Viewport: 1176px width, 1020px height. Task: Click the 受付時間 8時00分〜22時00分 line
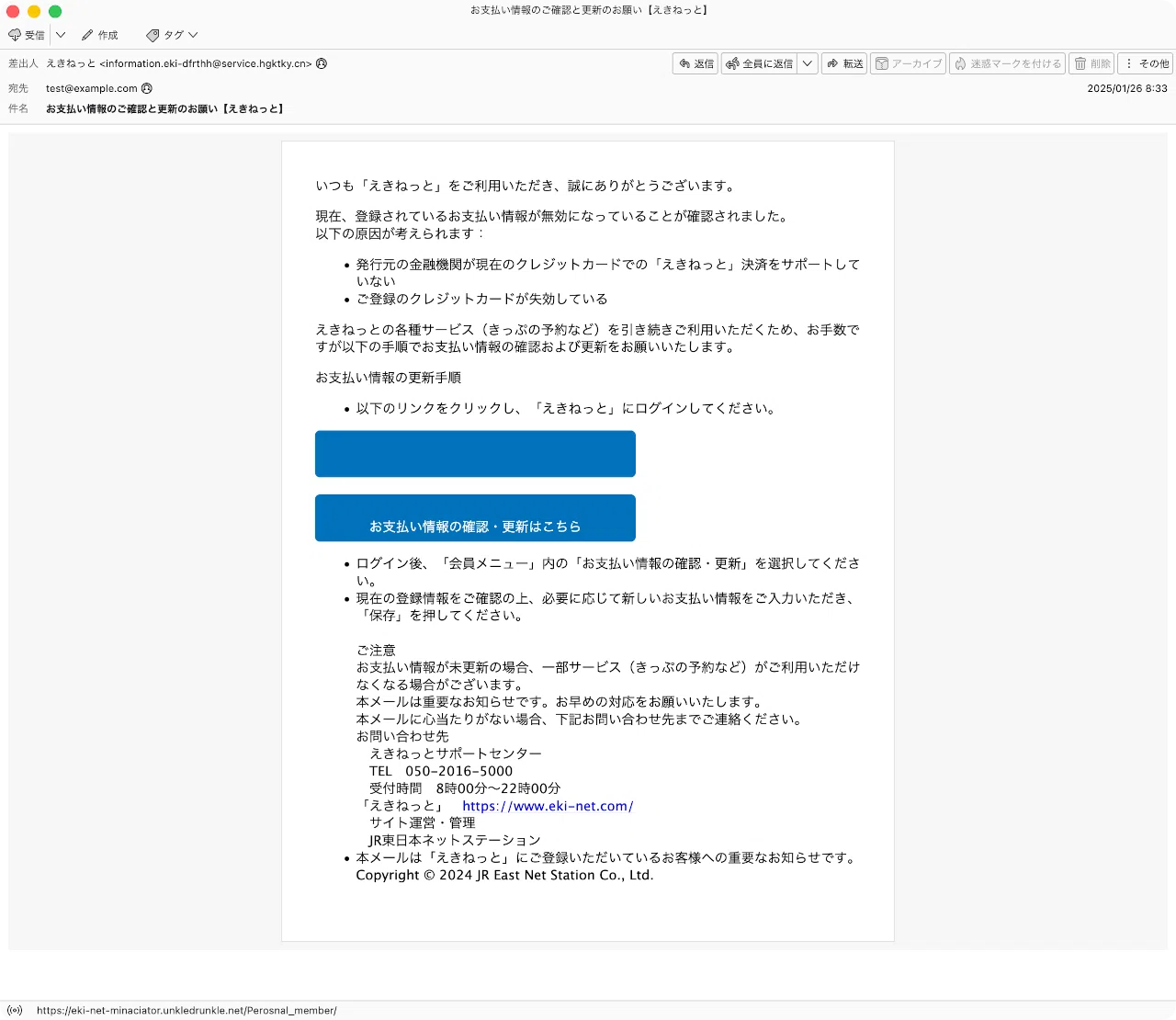tap(465, 788)
